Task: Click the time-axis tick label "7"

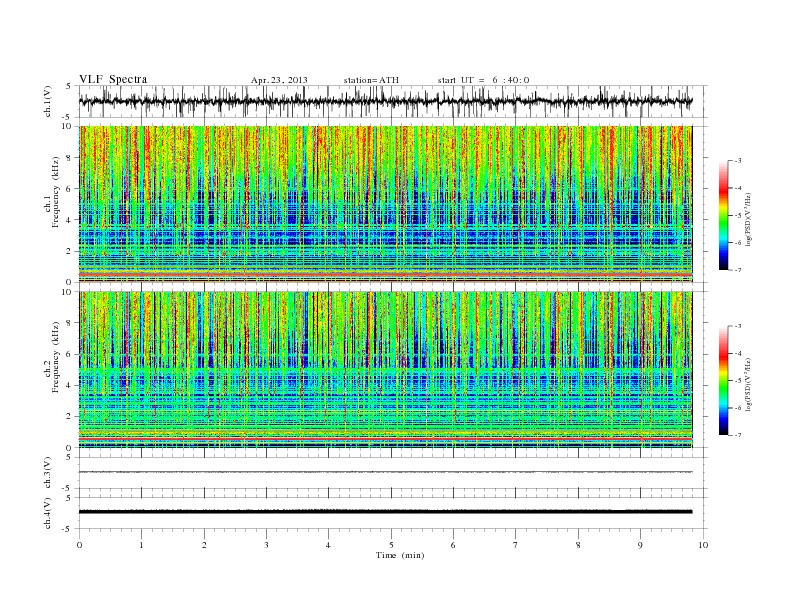Action: pyautogui.click(x=516, y=545)
